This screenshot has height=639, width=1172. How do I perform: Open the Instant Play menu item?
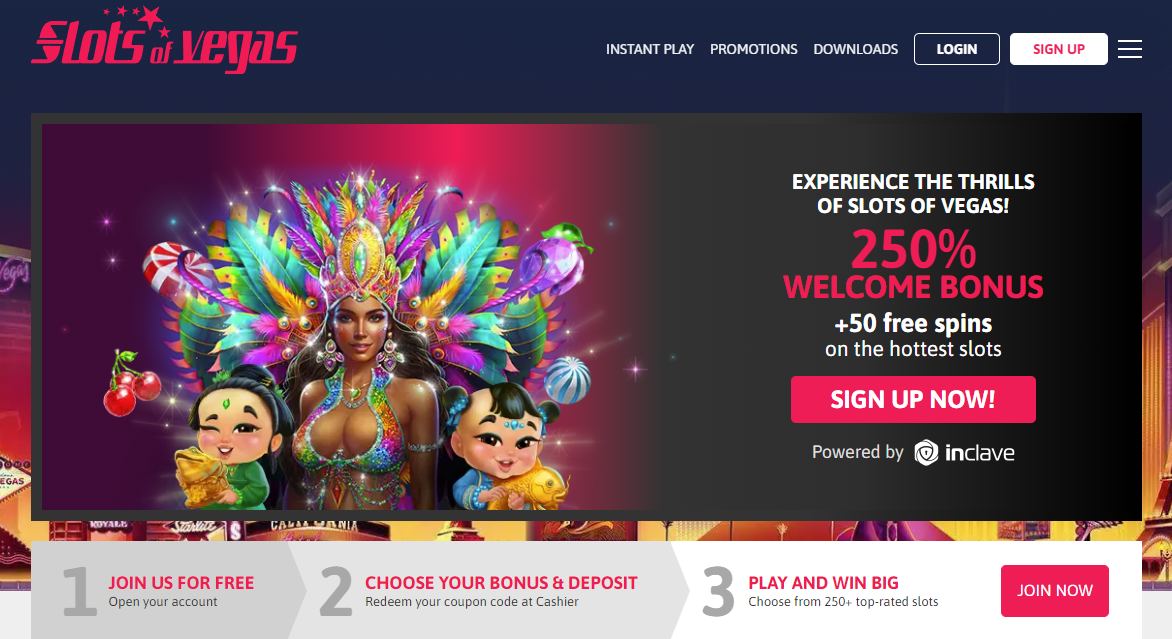point(650,49)
